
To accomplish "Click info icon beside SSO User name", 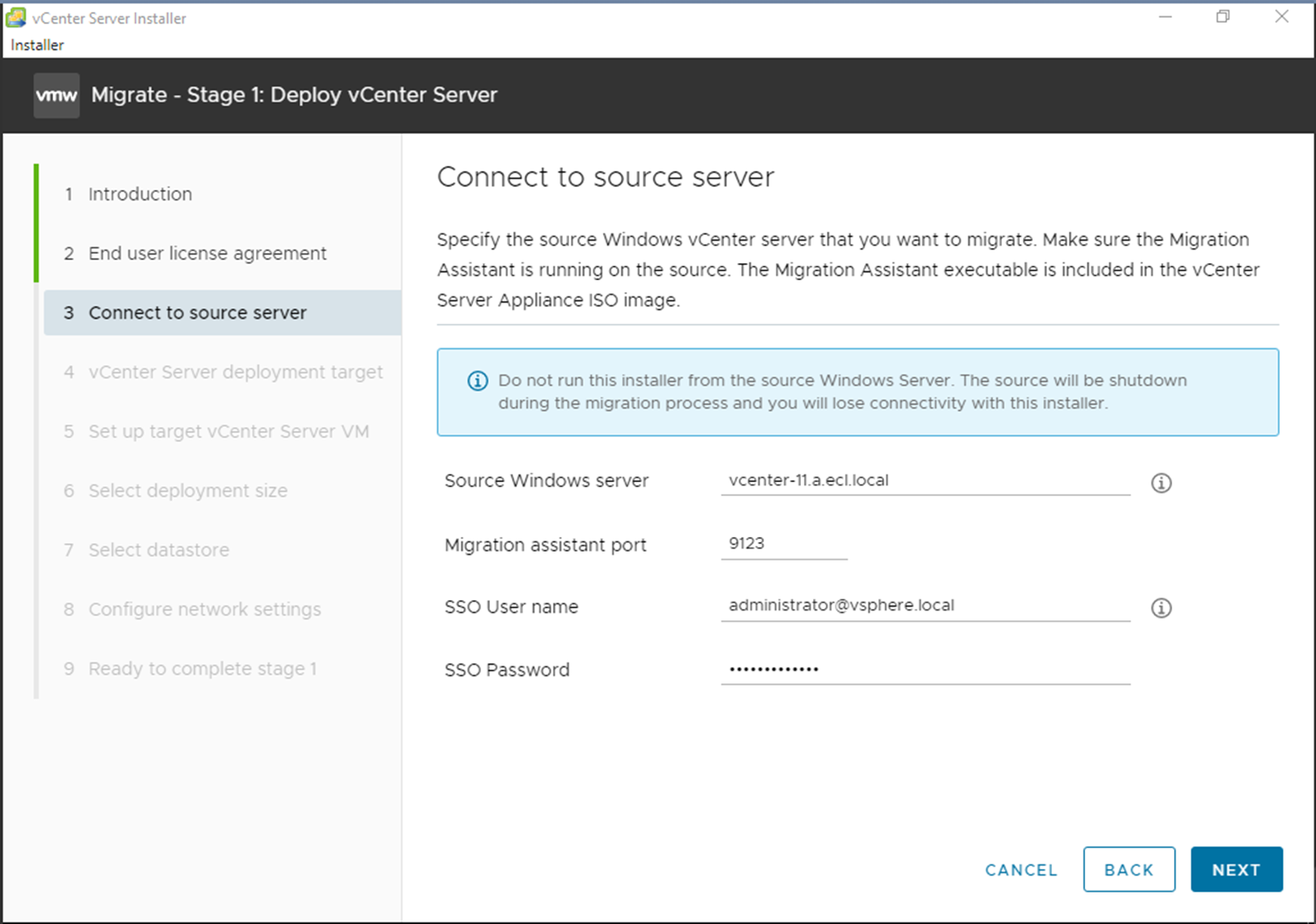I will pyautogui.click(x=1161, y=608).
